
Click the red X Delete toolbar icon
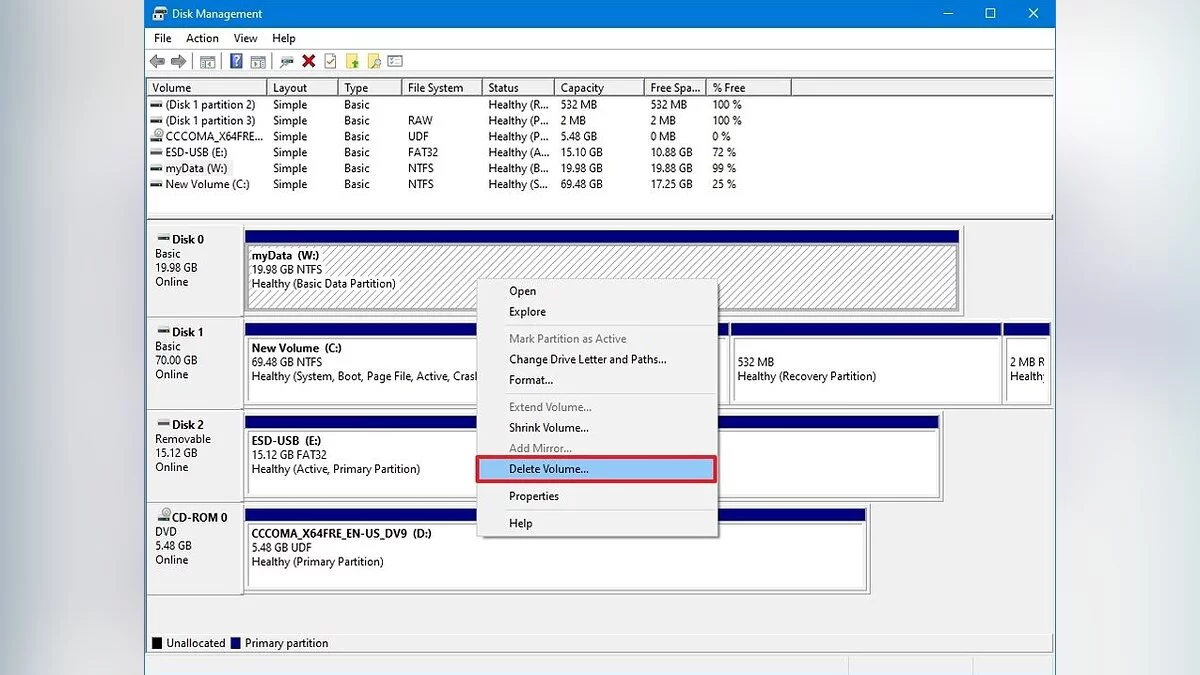[x=309, y=62]
